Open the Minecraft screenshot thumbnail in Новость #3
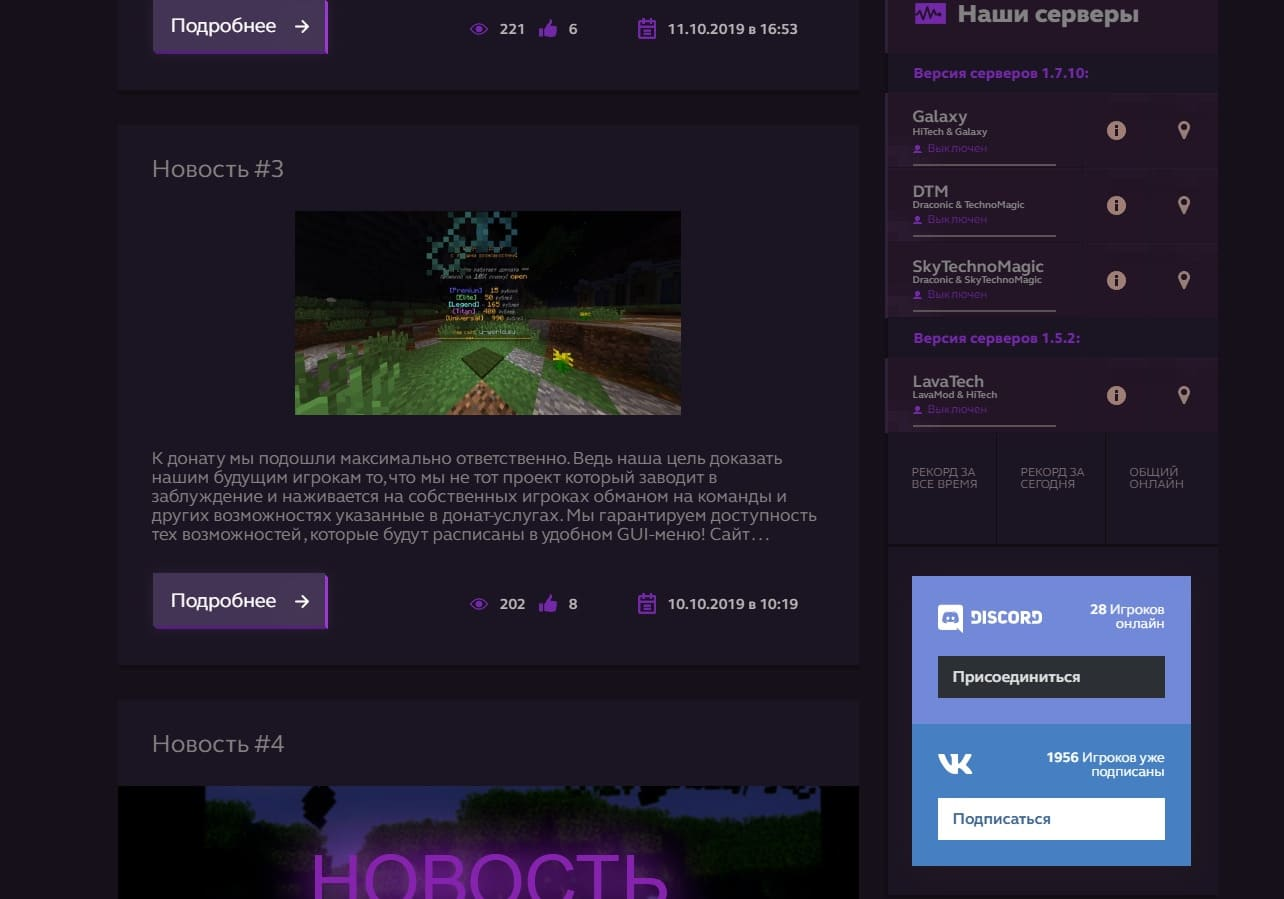 pyautogui.click(x=488, y=313)
